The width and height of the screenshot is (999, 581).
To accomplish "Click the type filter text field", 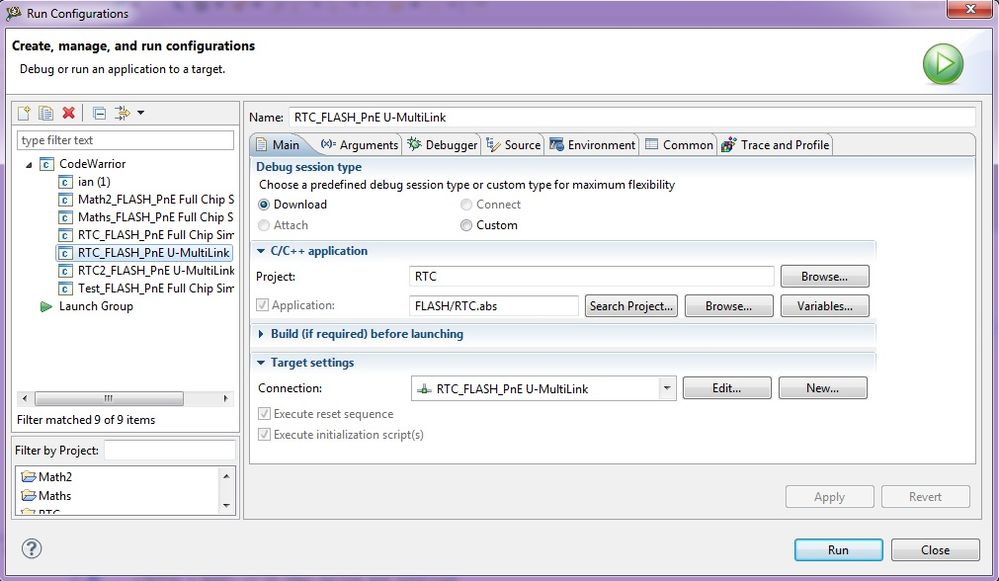I will click(x=126, y=140).
